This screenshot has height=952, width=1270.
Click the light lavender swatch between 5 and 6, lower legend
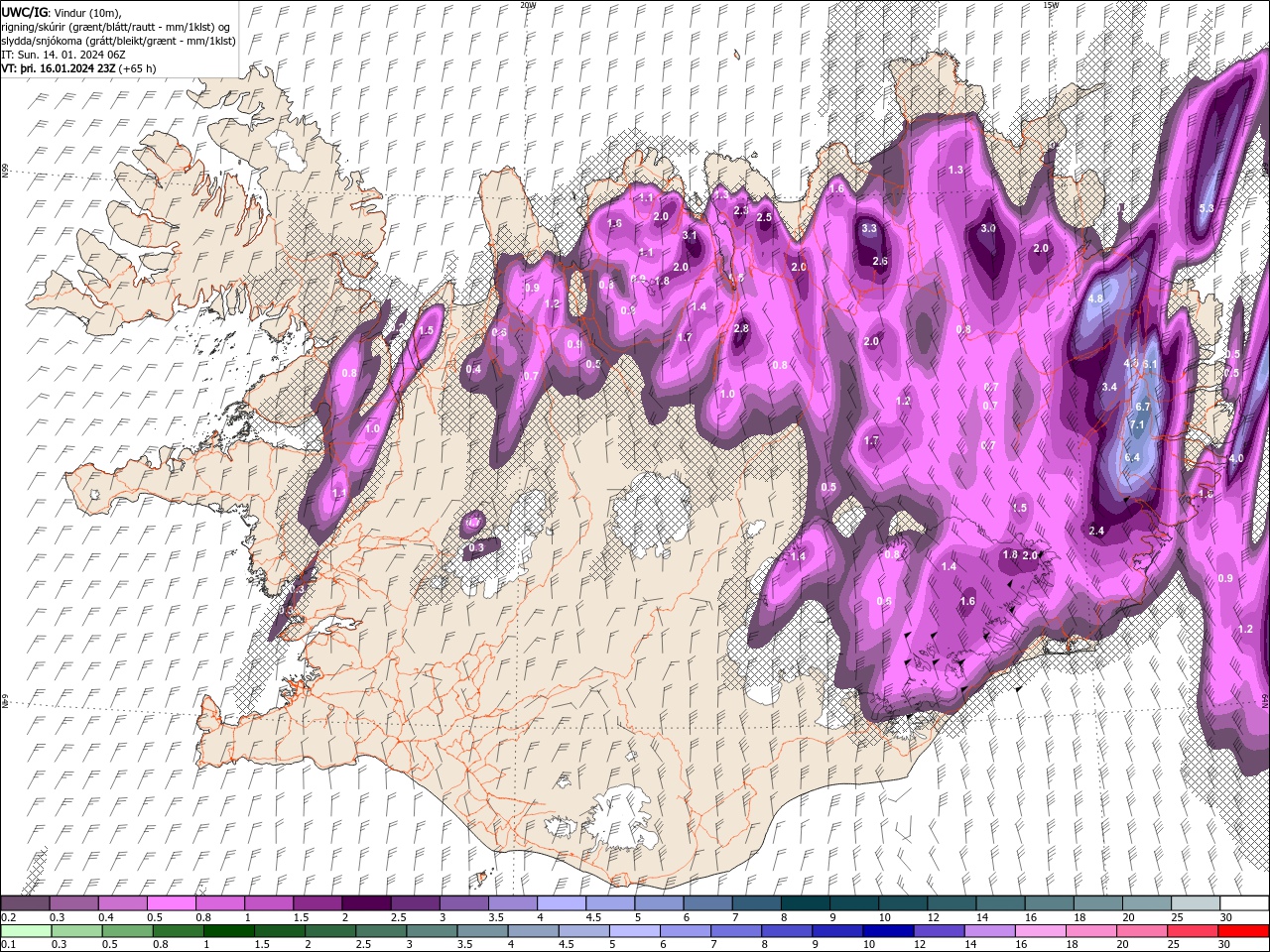pos(634,931)
